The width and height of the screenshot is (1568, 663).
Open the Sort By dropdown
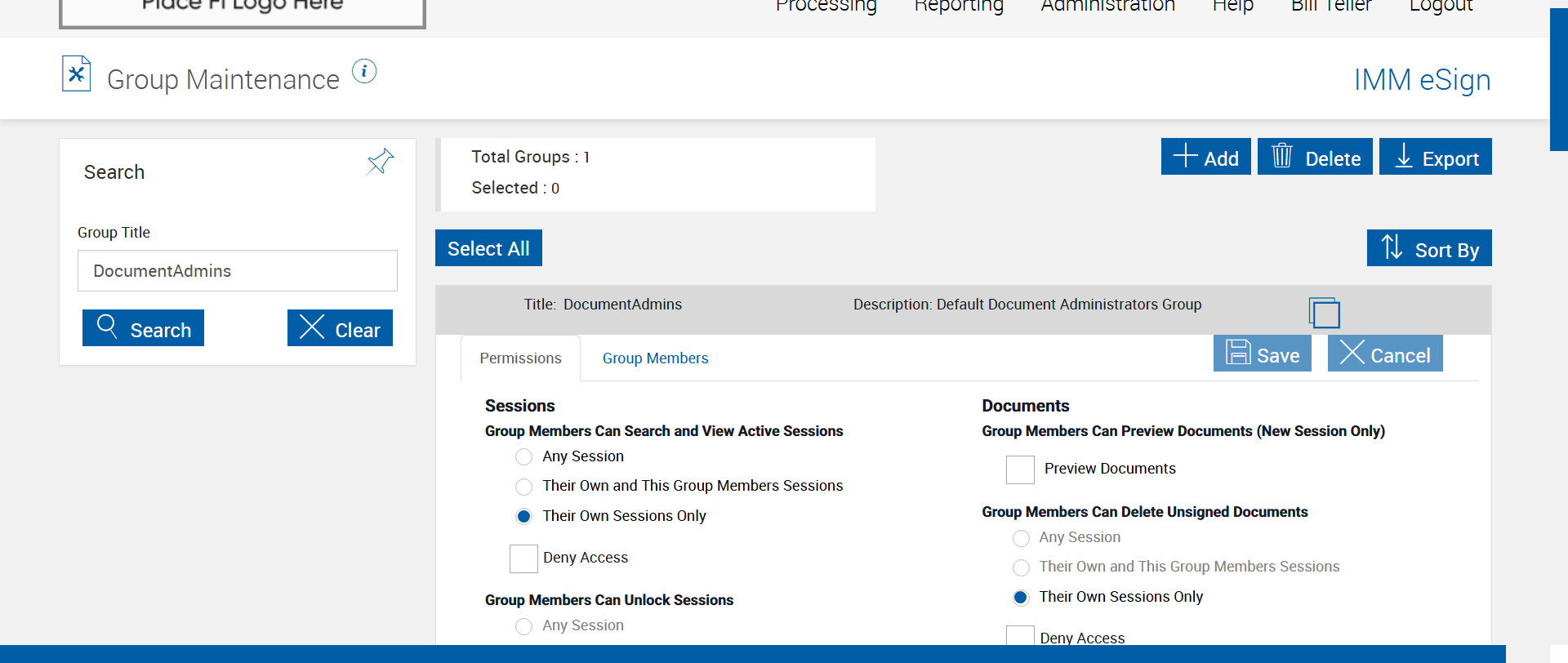1429,248
